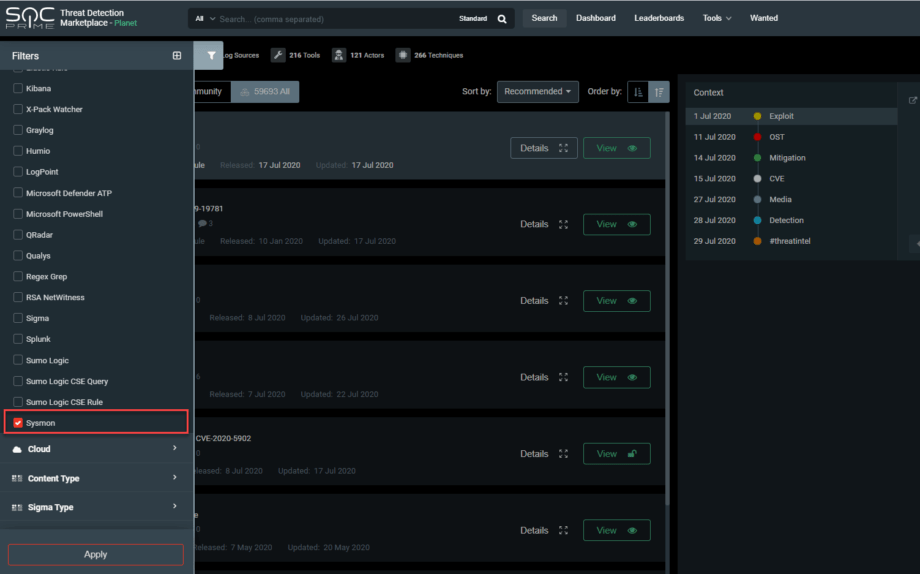The height and width of the screenshot is (574, 920).
Task: Open the Tools dropdown menu
Action: click(717, 18)
